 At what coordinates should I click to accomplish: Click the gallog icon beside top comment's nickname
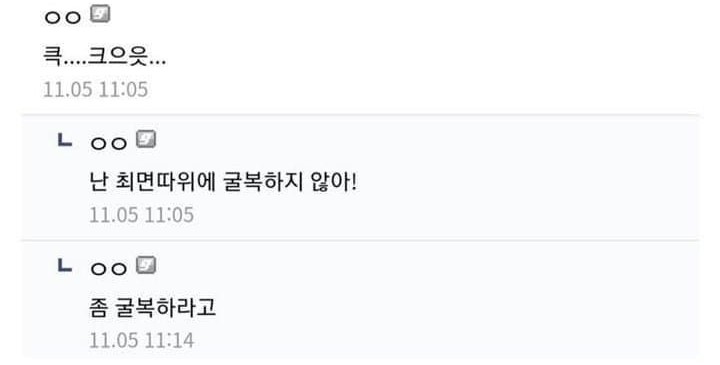pos(100,14)
